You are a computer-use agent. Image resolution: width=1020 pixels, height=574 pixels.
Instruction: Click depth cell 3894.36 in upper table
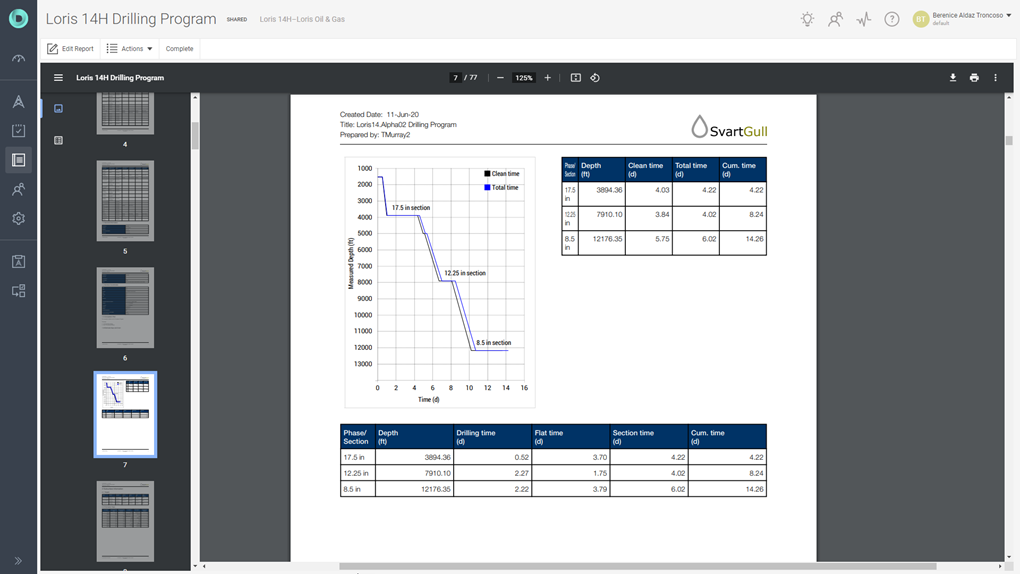pyautogui.click(x=602, y=194)
